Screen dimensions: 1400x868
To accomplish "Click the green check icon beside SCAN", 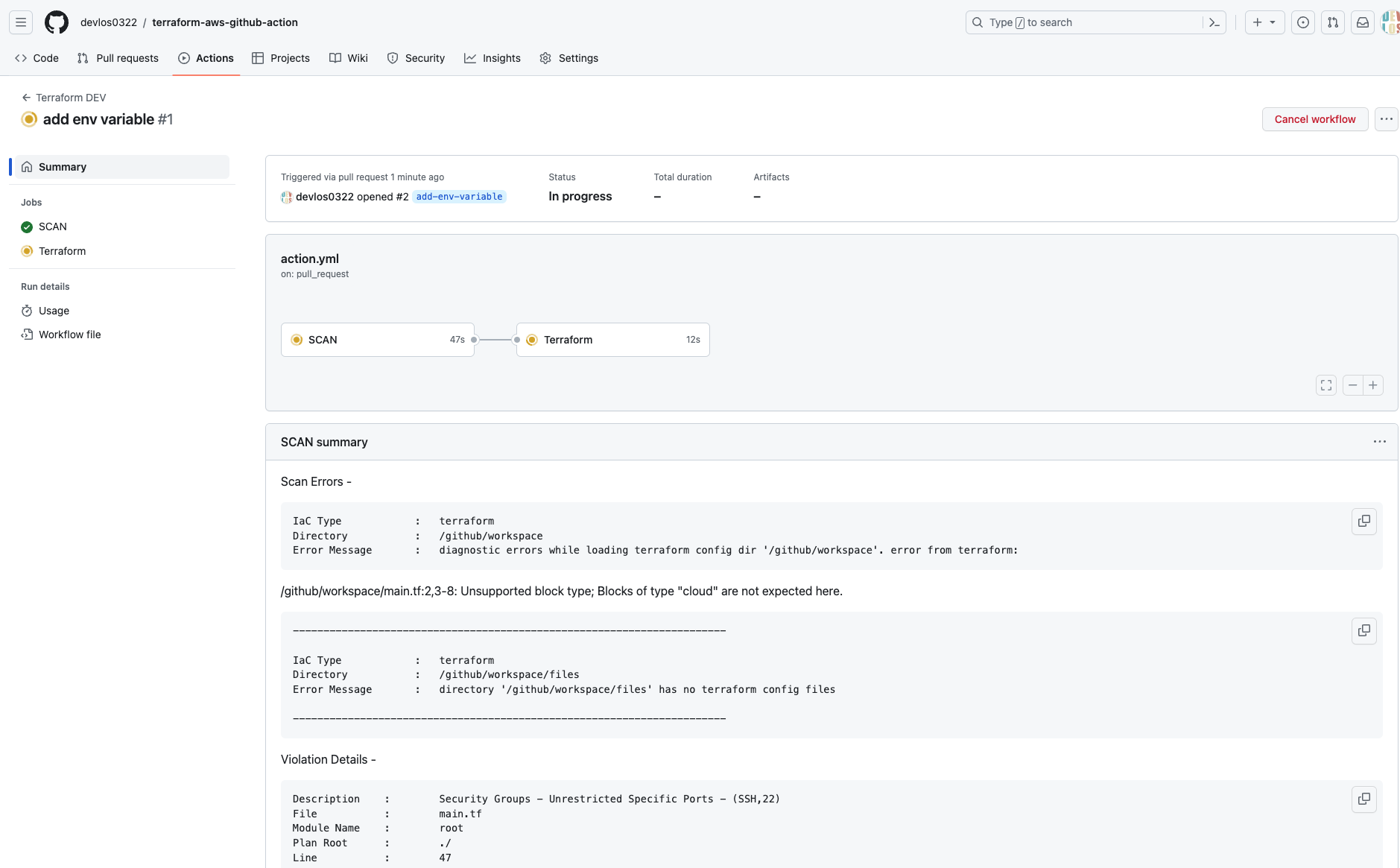I will click(x=27, y=226).
